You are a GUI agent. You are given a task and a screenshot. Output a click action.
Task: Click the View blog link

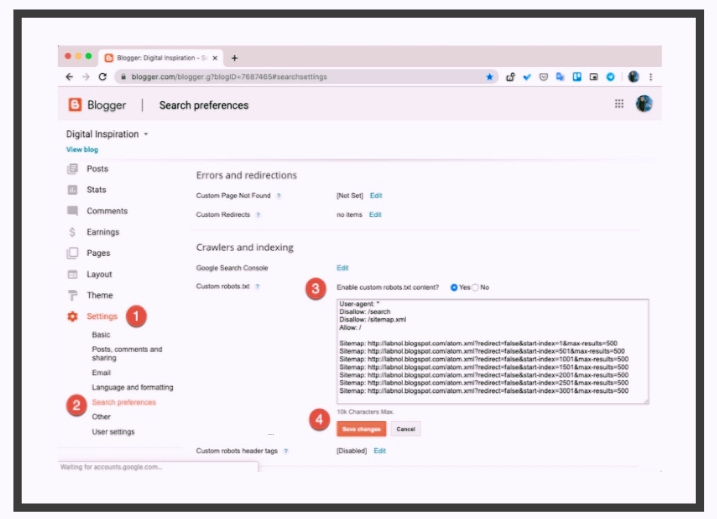click(82, 150)
